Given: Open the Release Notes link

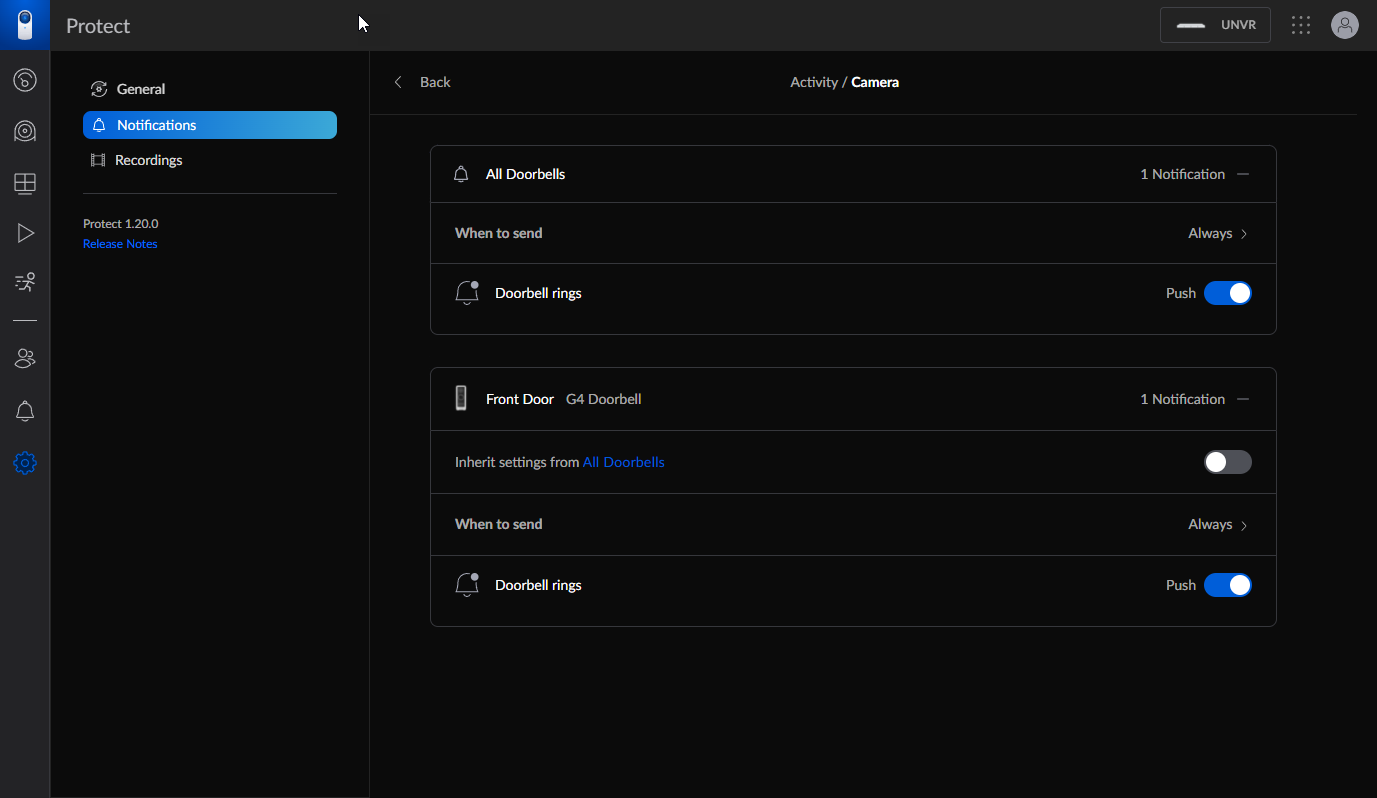Looking at the screenshot, I should [120, 244].
